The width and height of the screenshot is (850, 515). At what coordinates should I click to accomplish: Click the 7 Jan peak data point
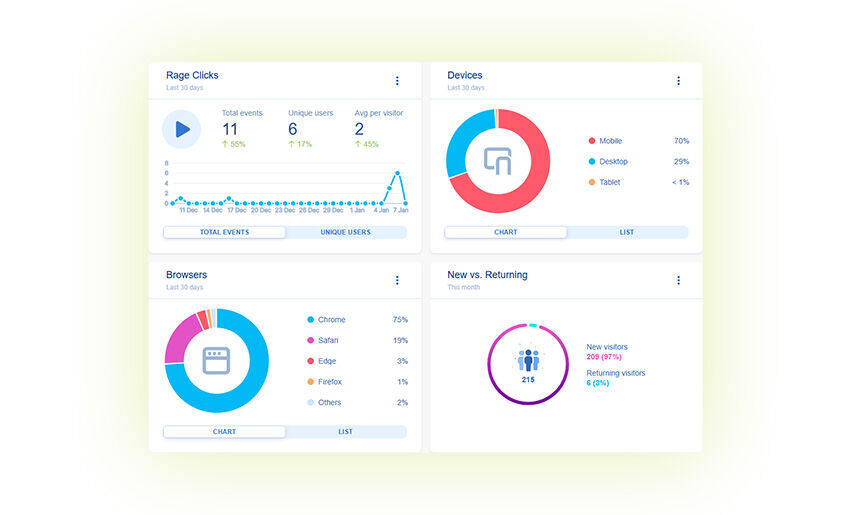(x=398, y=173)
